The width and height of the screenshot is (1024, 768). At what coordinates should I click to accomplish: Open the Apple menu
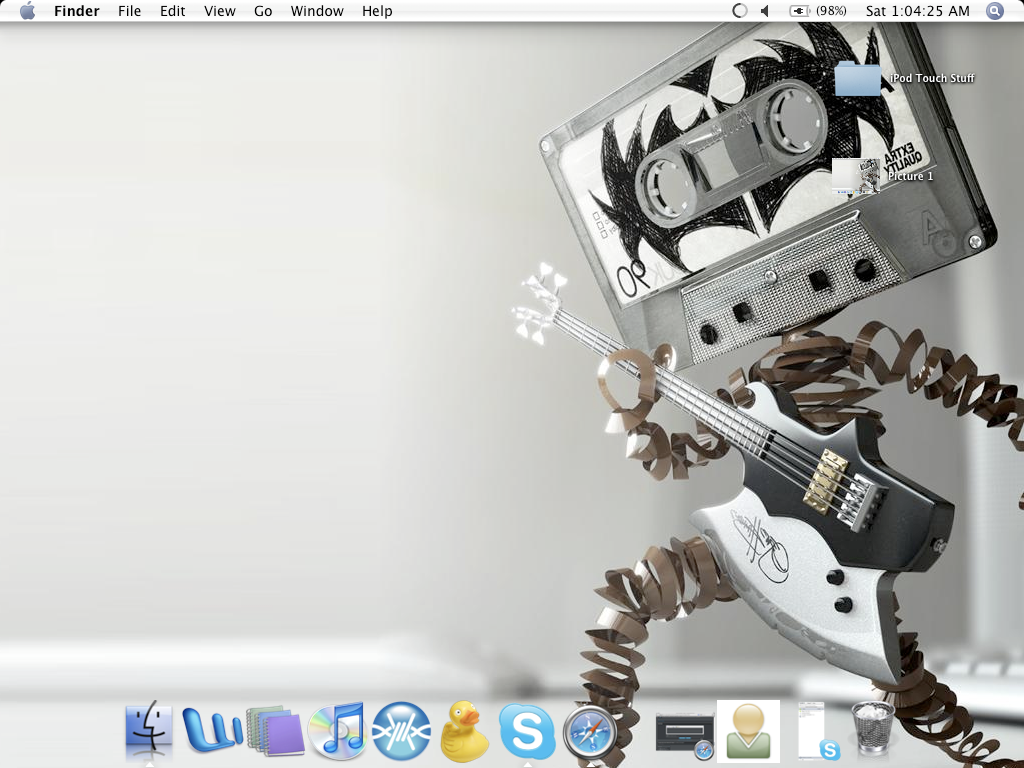(x=27, y=11)
